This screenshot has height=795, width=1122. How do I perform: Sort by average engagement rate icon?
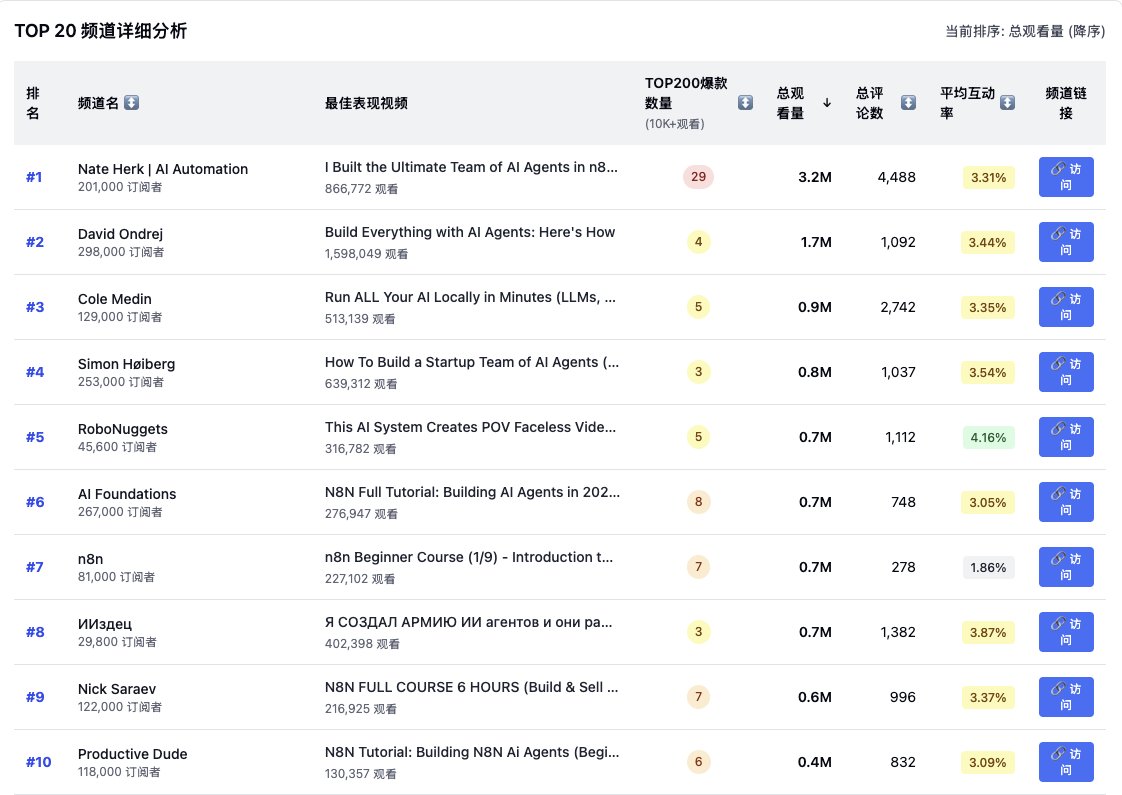click(1007, 102)
